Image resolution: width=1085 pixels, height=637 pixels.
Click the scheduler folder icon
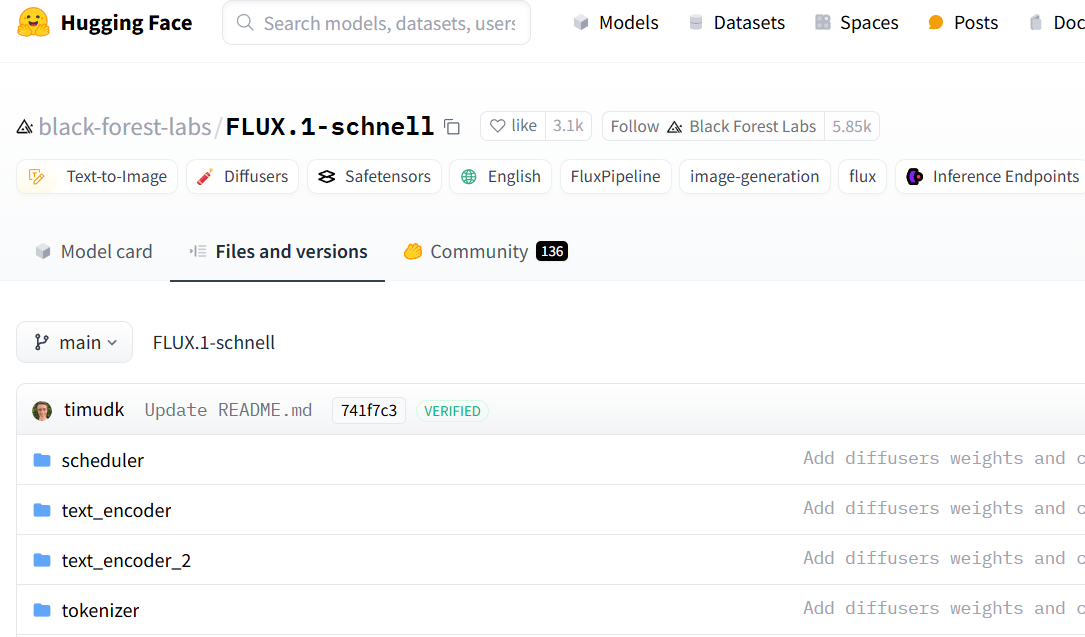[x=42, y=460]
